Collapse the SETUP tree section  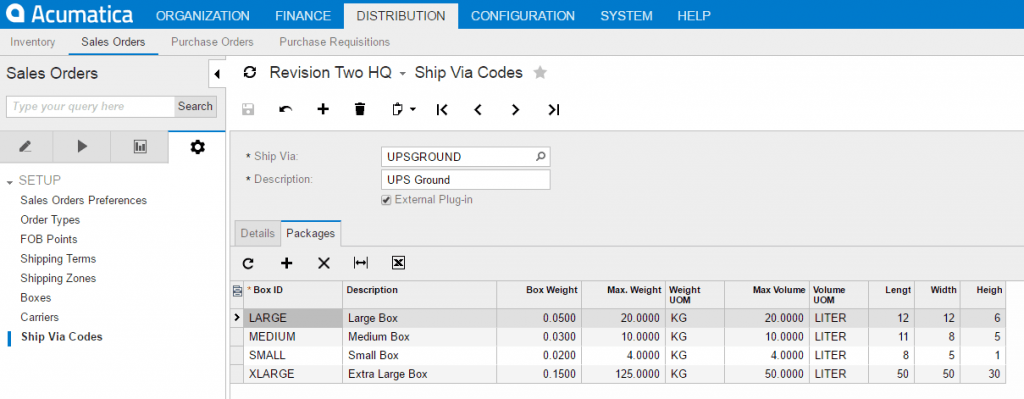9,182
